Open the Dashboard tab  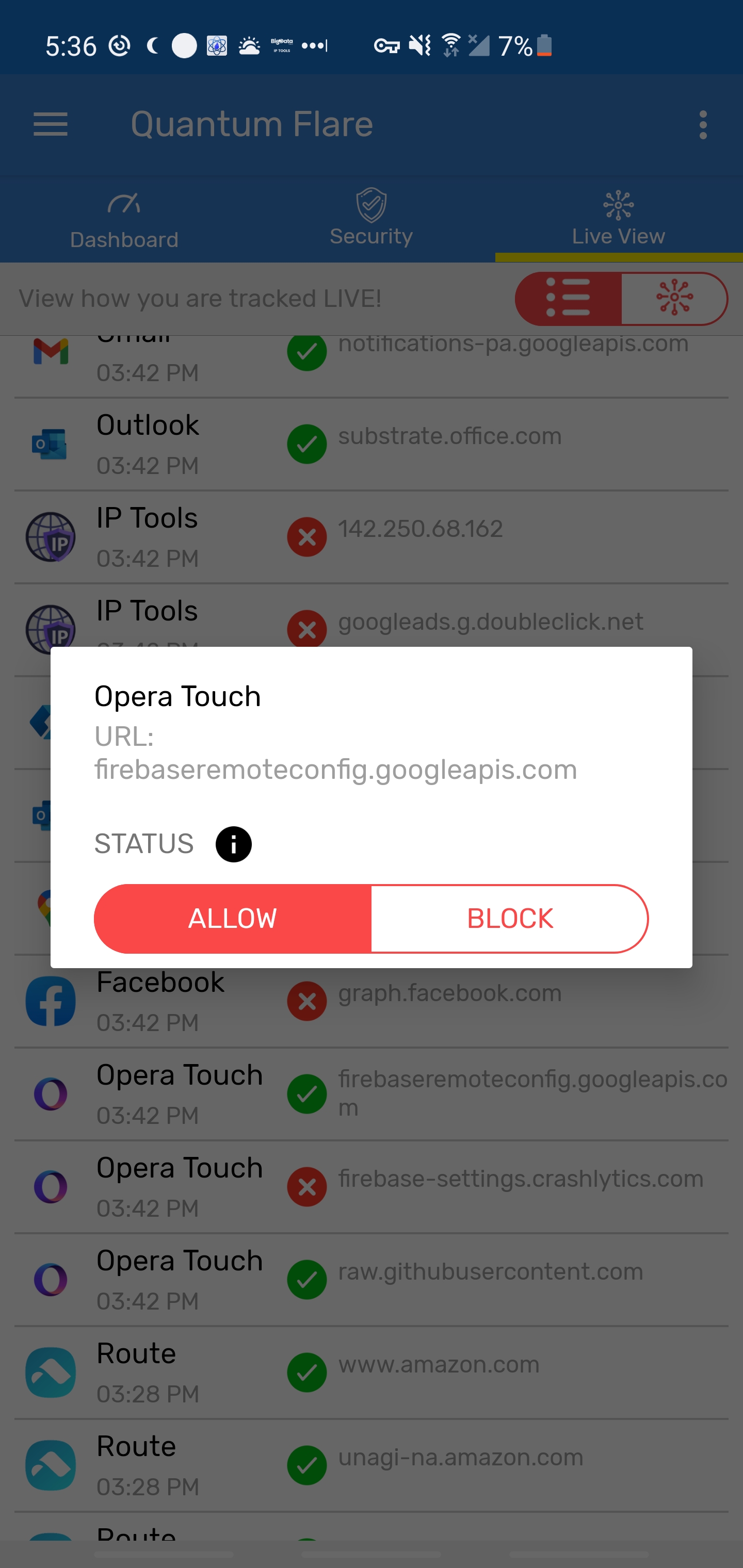point(124,220)
